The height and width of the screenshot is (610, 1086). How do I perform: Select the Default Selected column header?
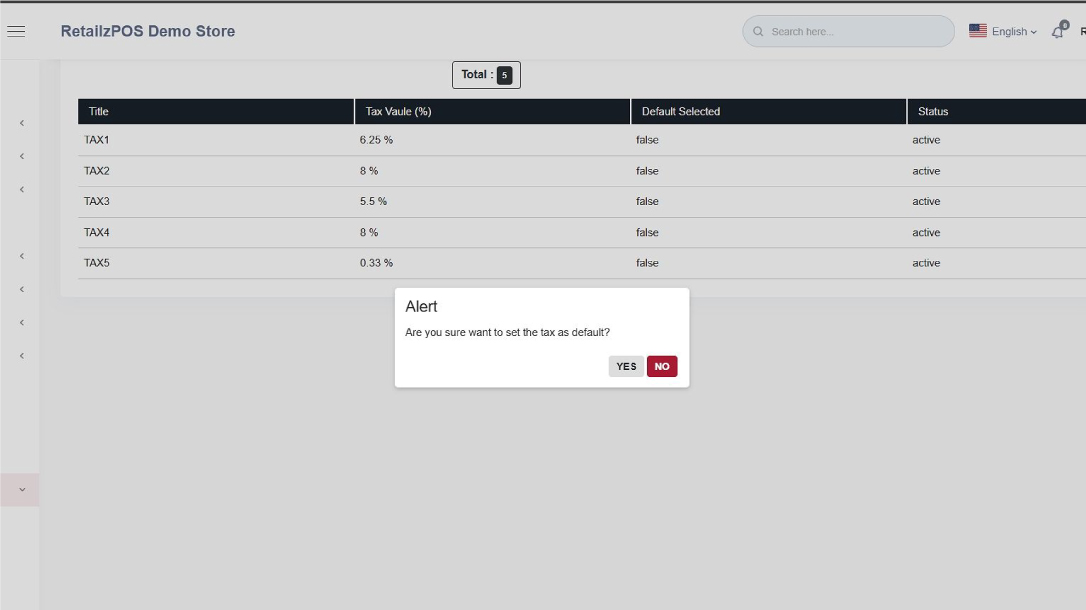(680, 111)
